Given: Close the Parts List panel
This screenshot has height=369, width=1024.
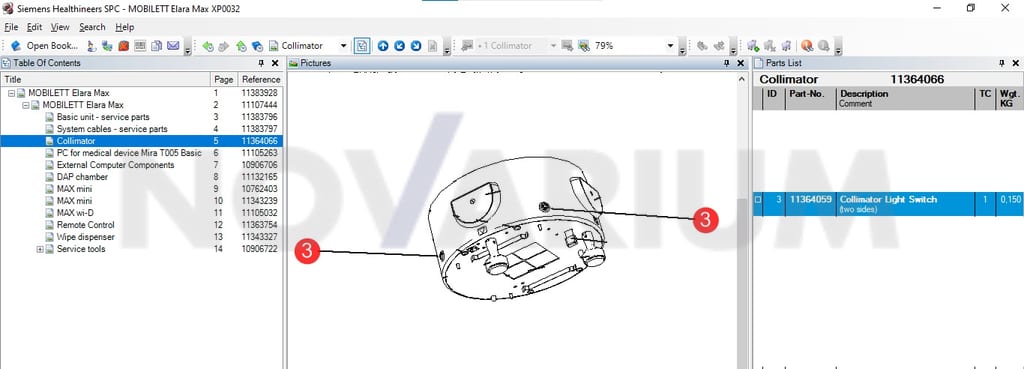Looking at the screenshot, I should [x=1016, y=63].
